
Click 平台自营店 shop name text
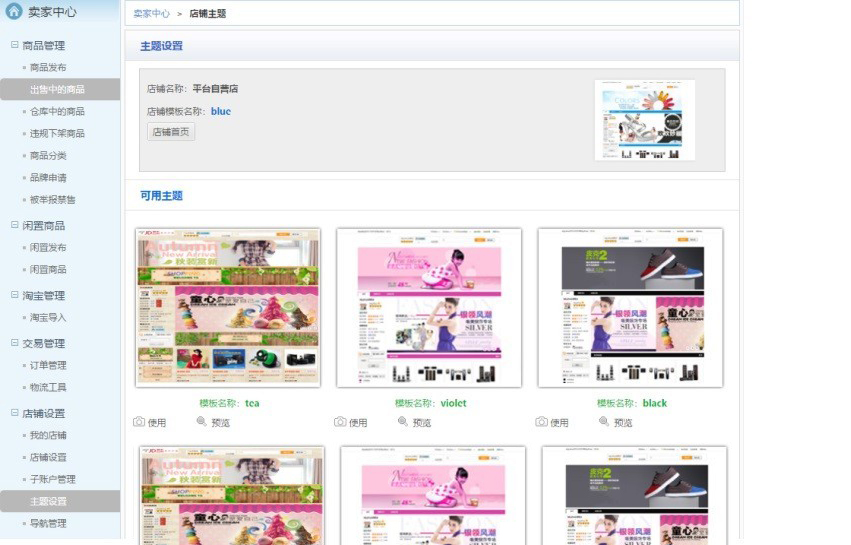click(215, 88)
